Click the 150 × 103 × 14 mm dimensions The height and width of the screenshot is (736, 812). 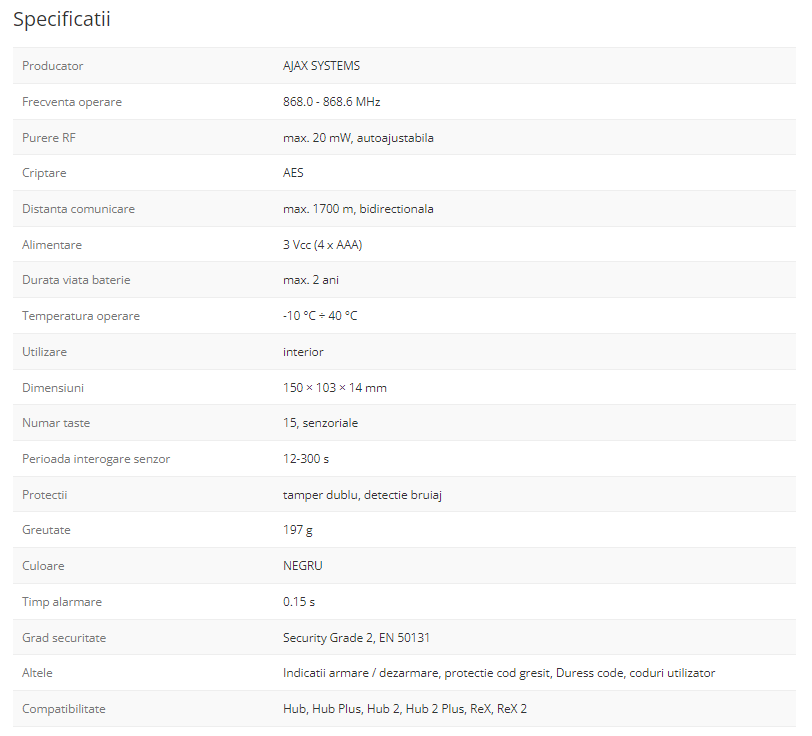[x=334, y=388]
